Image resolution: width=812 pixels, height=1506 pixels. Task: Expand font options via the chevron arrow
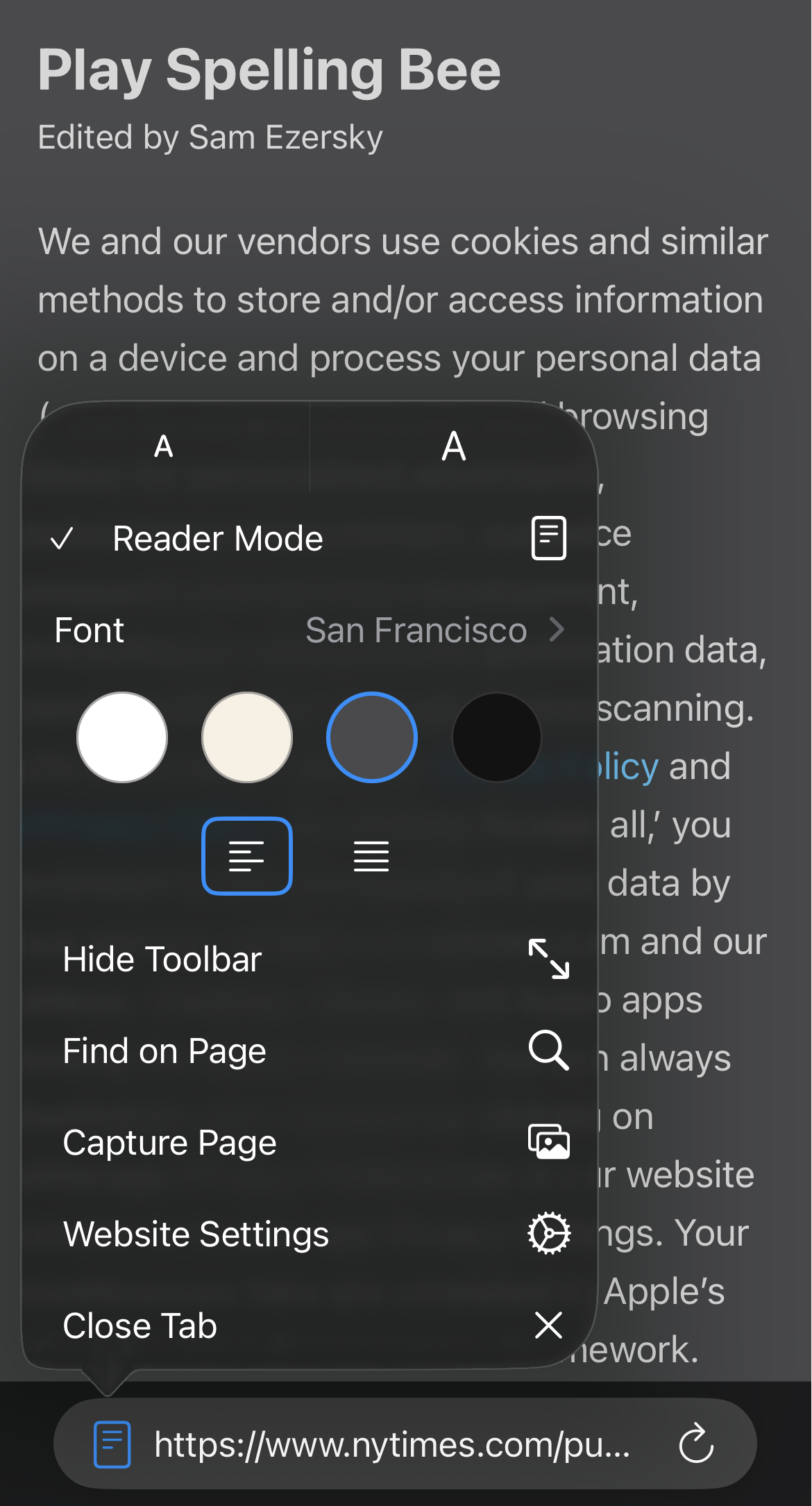tap(557, 630)
